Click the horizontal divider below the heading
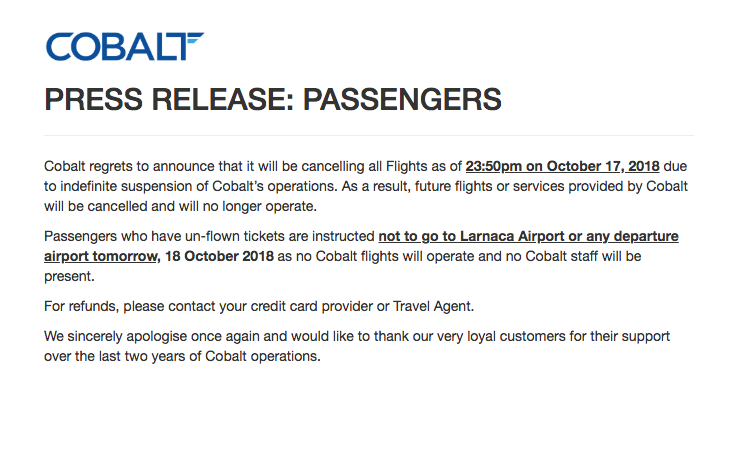The image size is (755, 456). point(369,136)
